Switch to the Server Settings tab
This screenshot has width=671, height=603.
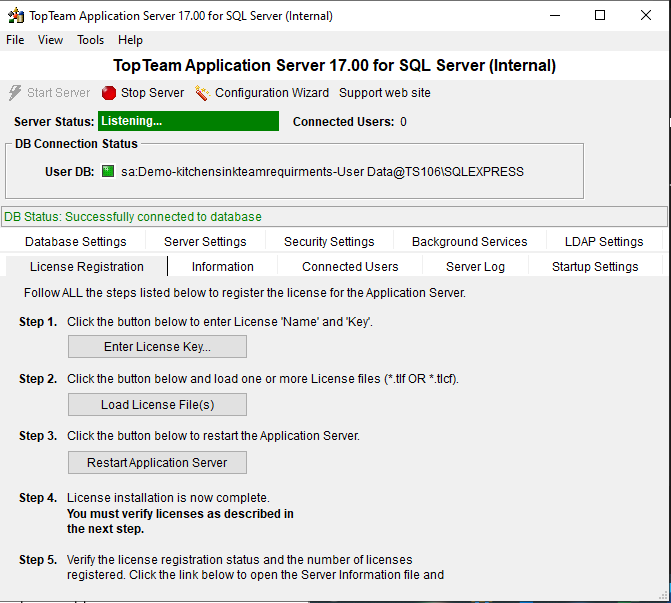tap(205, 241)
